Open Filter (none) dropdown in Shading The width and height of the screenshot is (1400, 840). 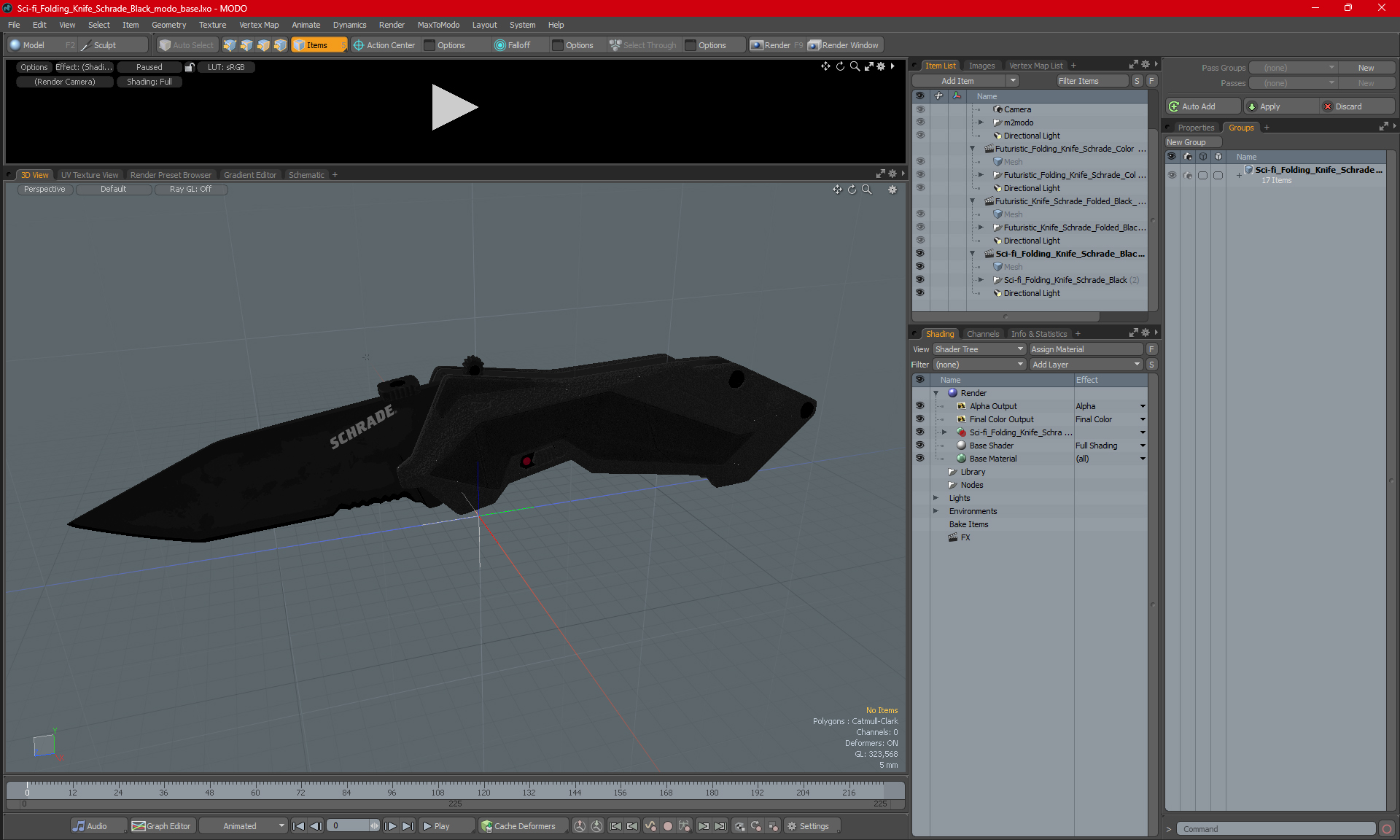pos(979,365)
